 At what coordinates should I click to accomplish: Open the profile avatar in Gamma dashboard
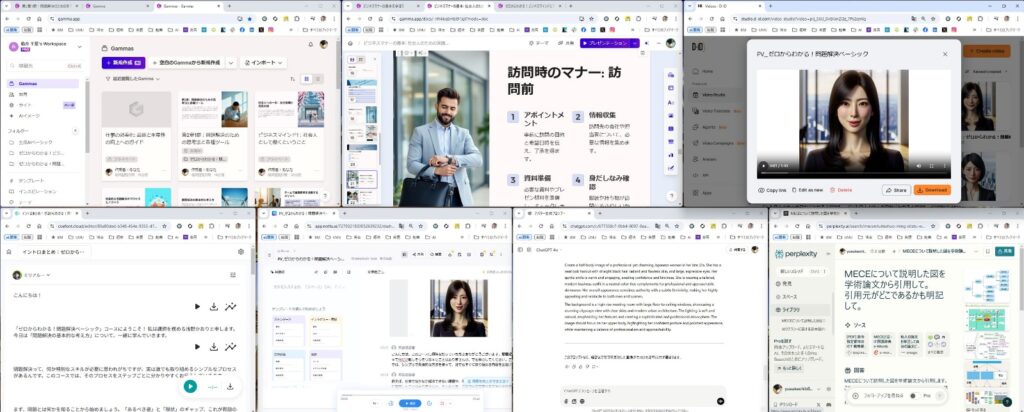pyautogui.click(x=323, y=44)
